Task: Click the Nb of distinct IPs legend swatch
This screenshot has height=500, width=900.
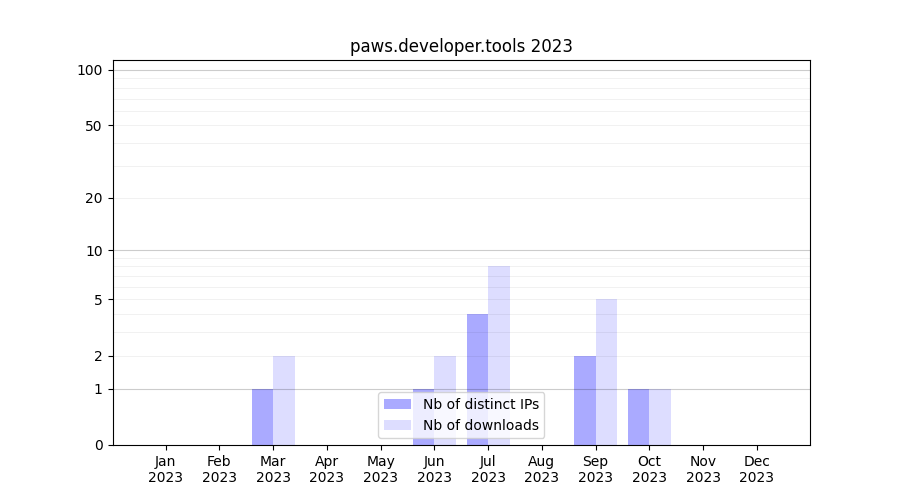Action: tap(397, 404)
